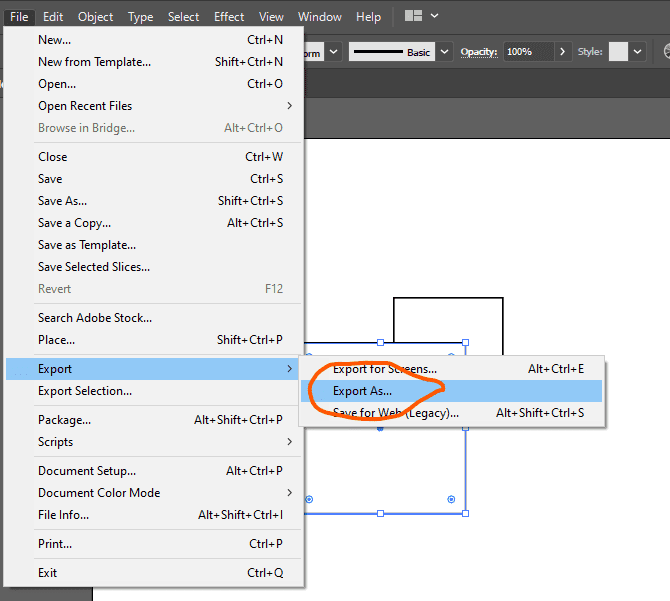Choose Save for Web (Legacy)...
This screenshot has height=601, width=670.
point(452,413)
